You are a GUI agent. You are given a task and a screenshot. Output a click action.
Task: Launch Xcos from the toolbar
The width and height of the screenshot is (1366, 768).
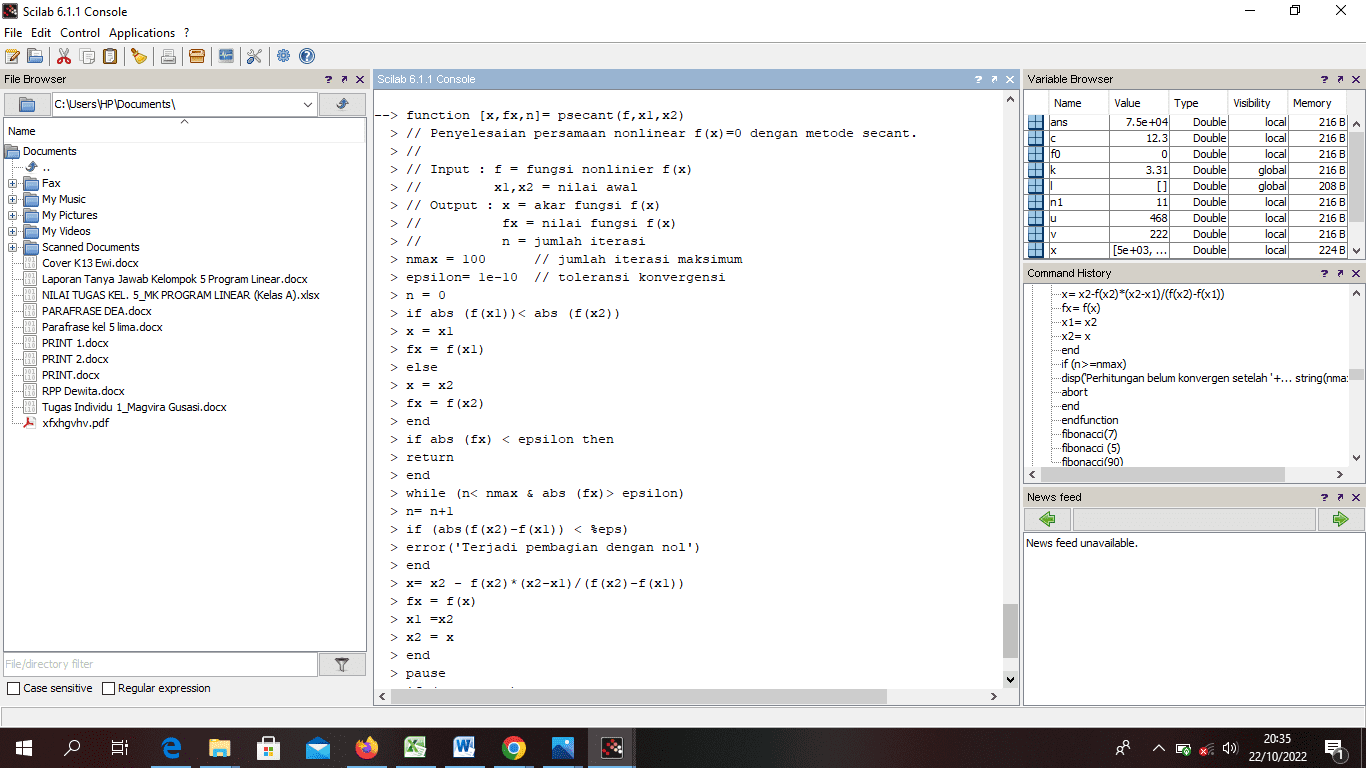(x=226, y=56)
